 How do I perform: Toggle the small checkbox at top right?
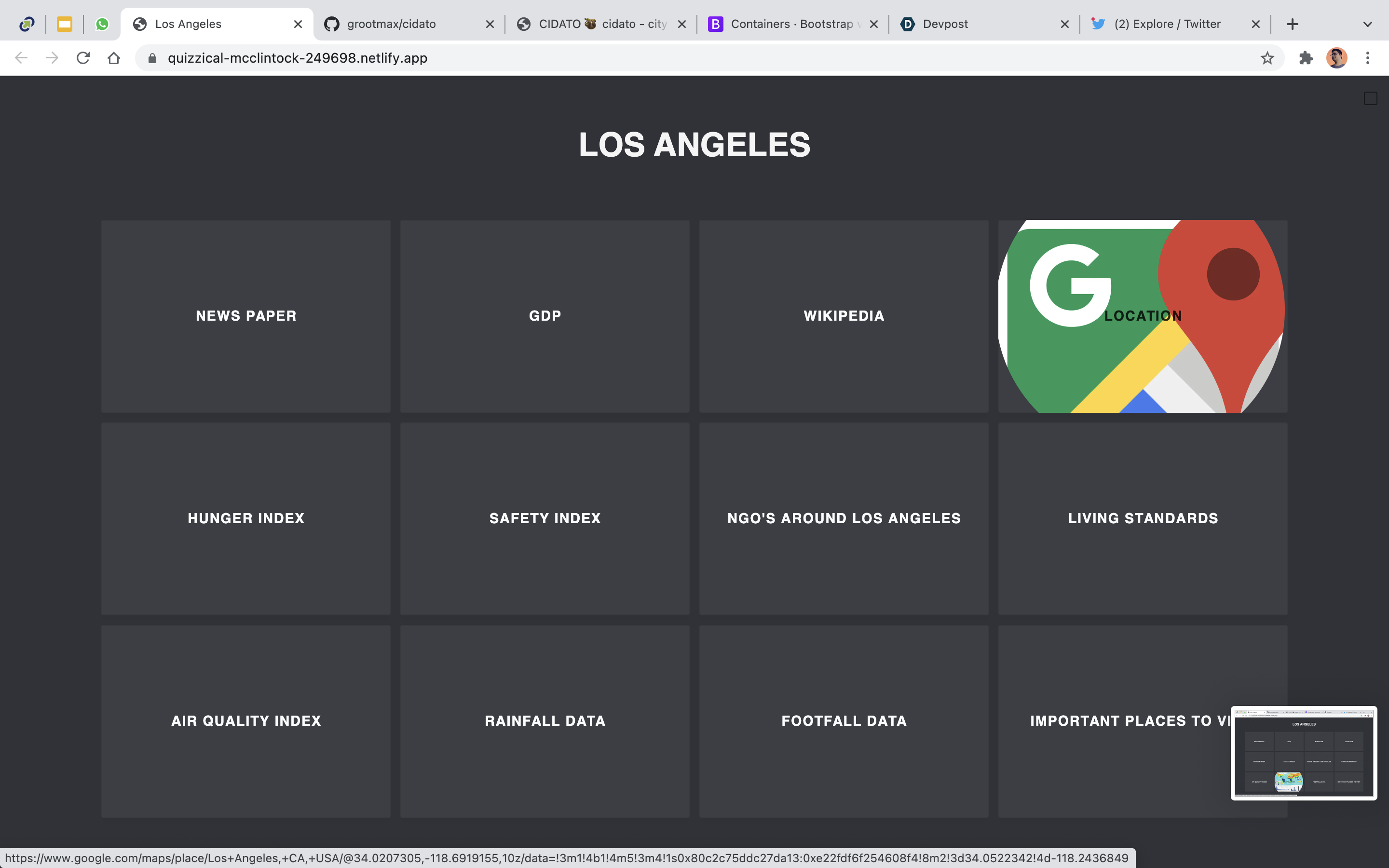point(1370,99)
